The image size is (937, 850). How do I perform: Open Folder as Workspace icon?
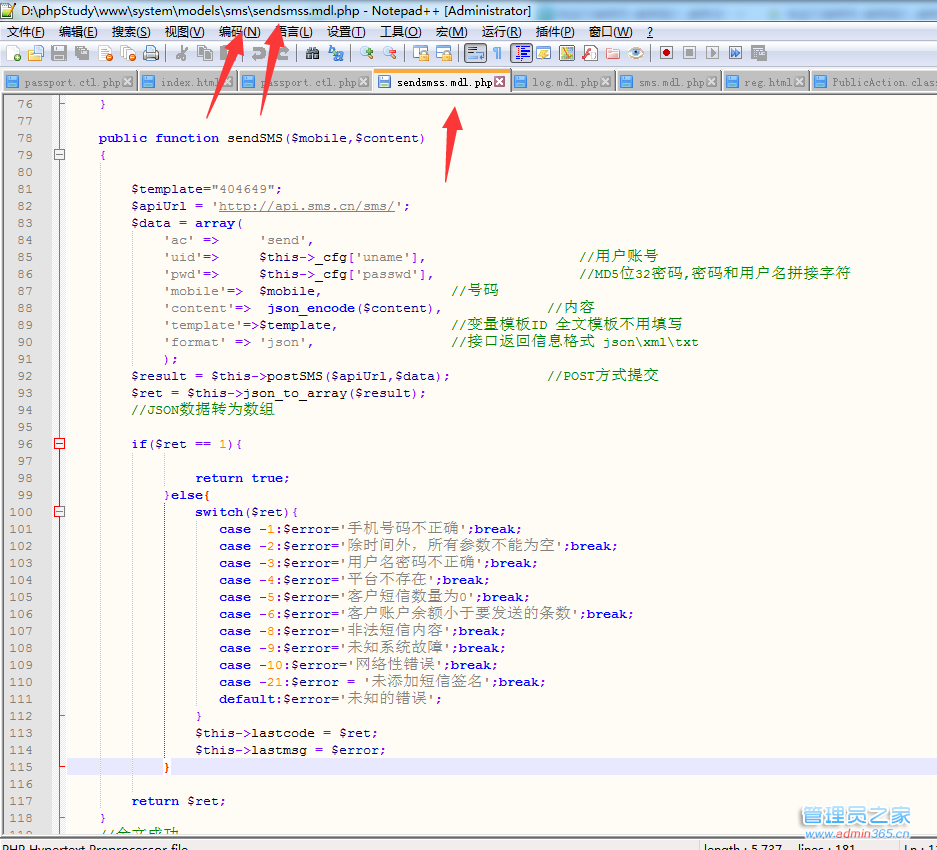(613, 53)
